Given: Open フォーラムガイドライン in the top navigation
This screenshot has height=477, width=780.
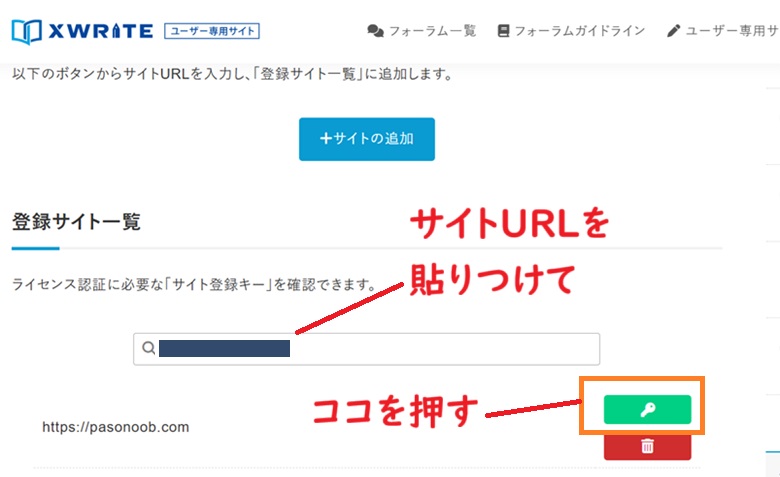Looking at the screenshot, I should point(572,31).
